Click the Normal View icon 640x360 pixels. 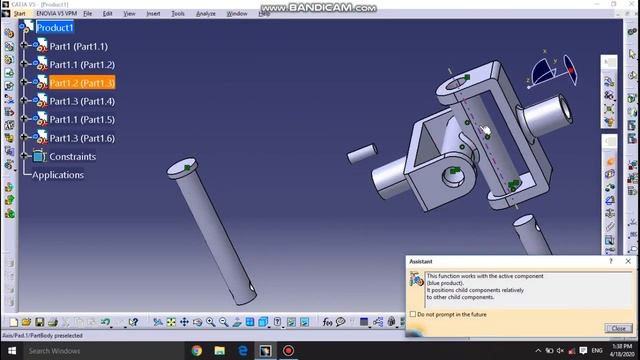tap(237, 322)
